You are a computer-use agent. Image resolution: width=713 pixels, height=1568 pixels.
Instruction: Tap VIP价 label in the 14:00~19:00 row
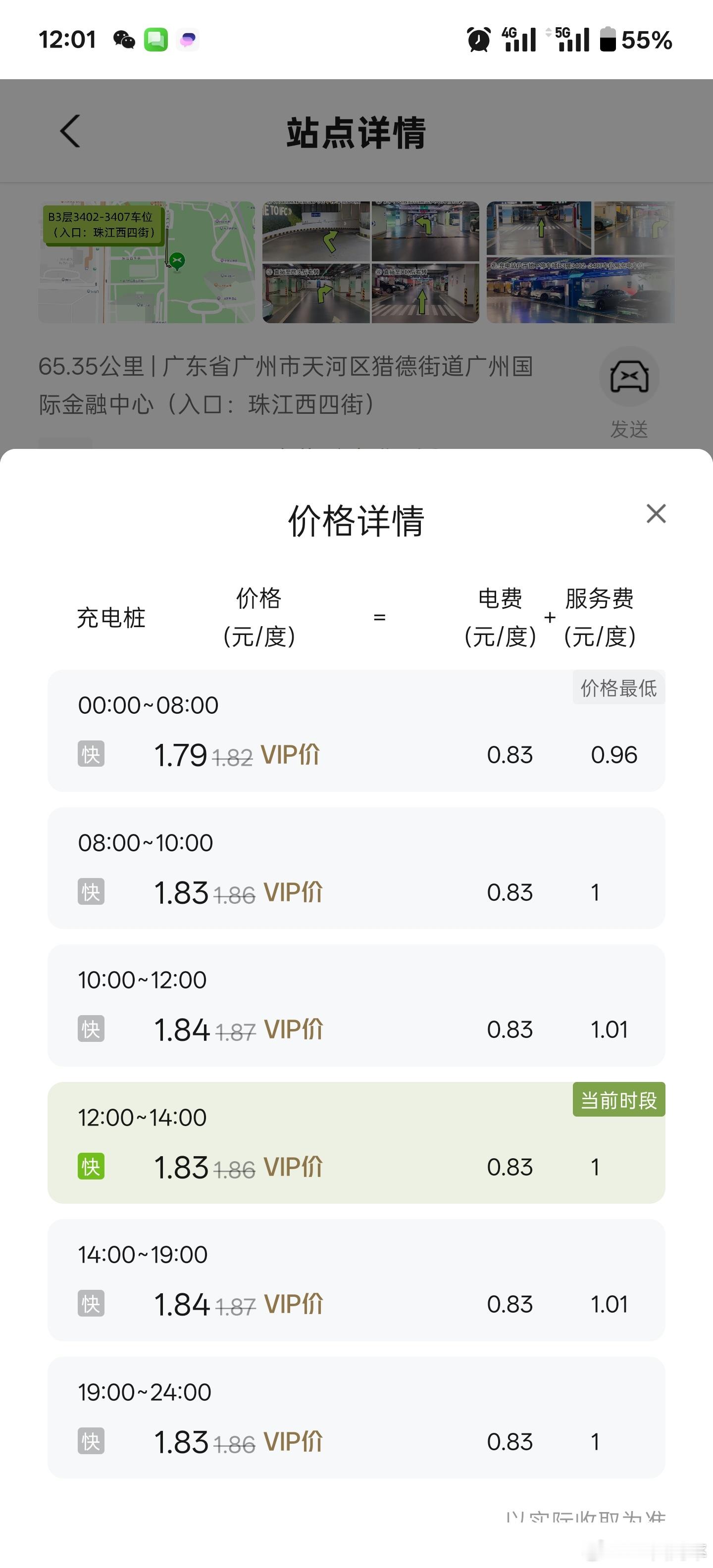294,1304
